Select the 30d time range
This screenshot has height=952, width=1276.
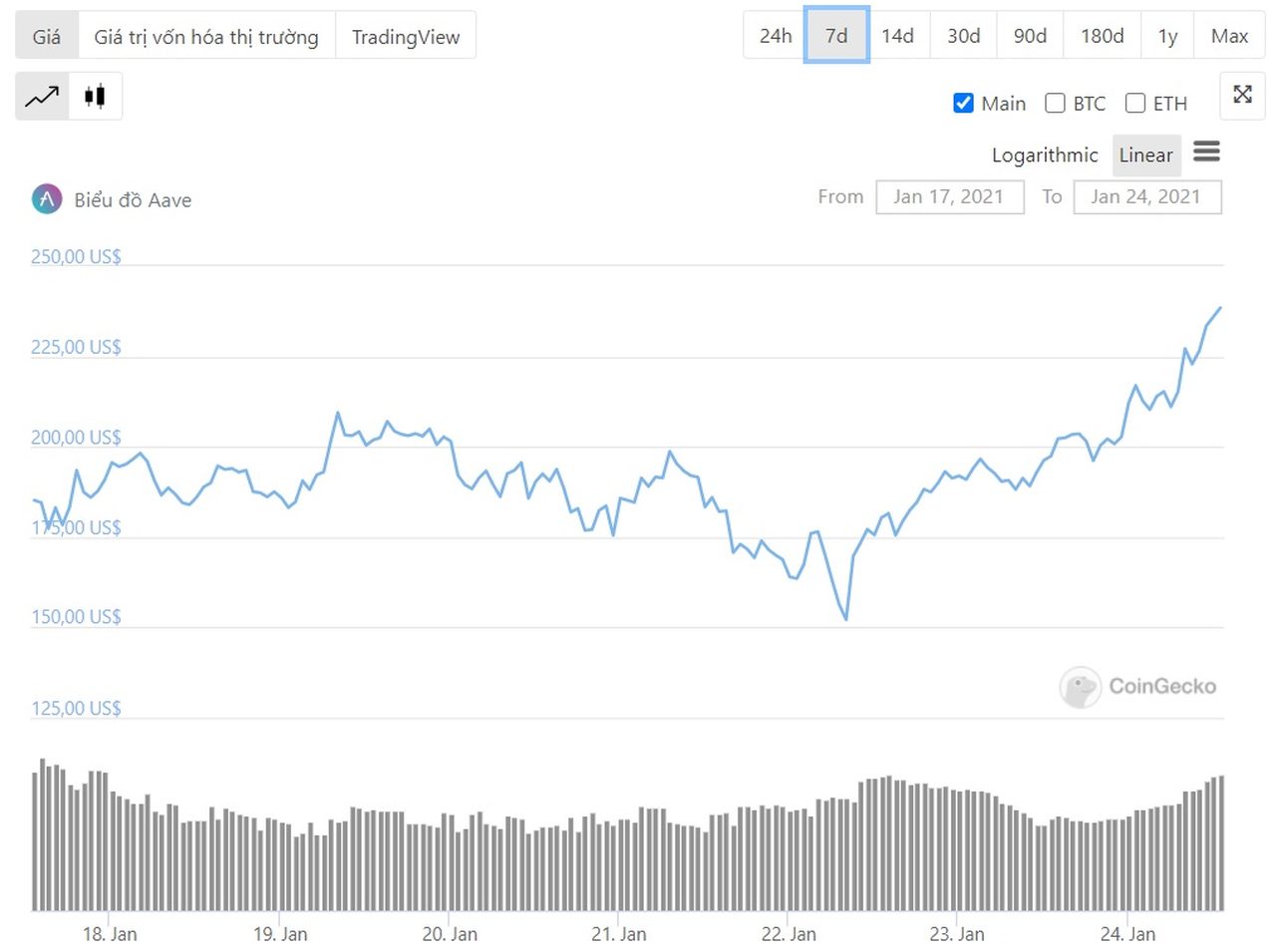click(963, 36)
